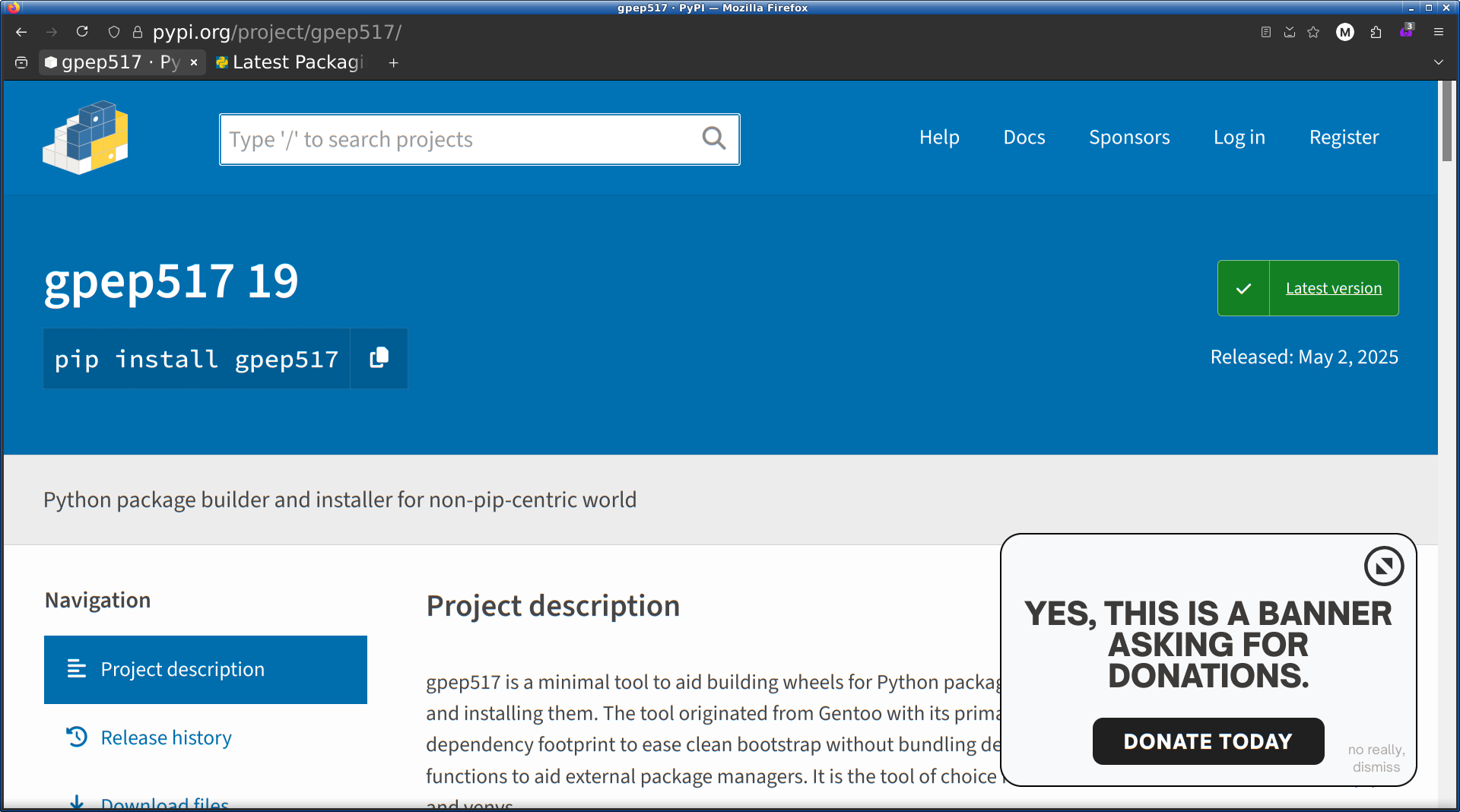The image size is (1460, 812).
Task: Click the Python package builder summary text
Action: pyautogui.click(x=340, y=500)
